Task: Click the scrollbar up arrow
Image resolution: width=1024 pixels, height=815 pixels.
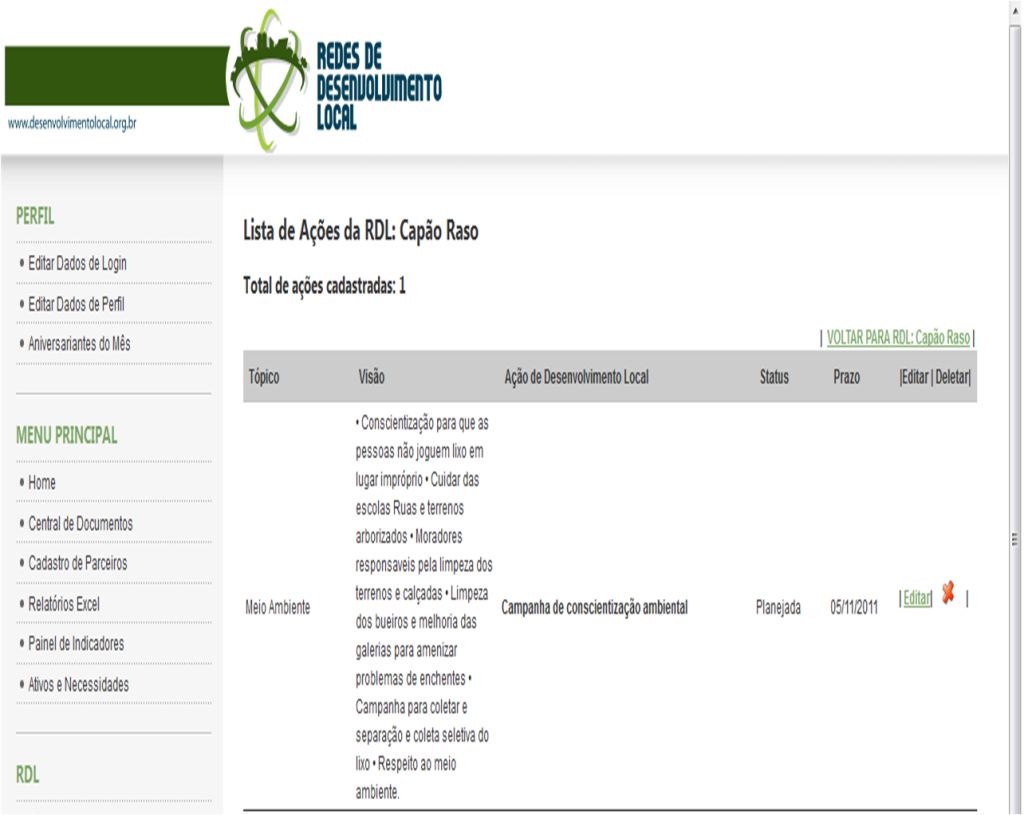Action: [1016, 11]
